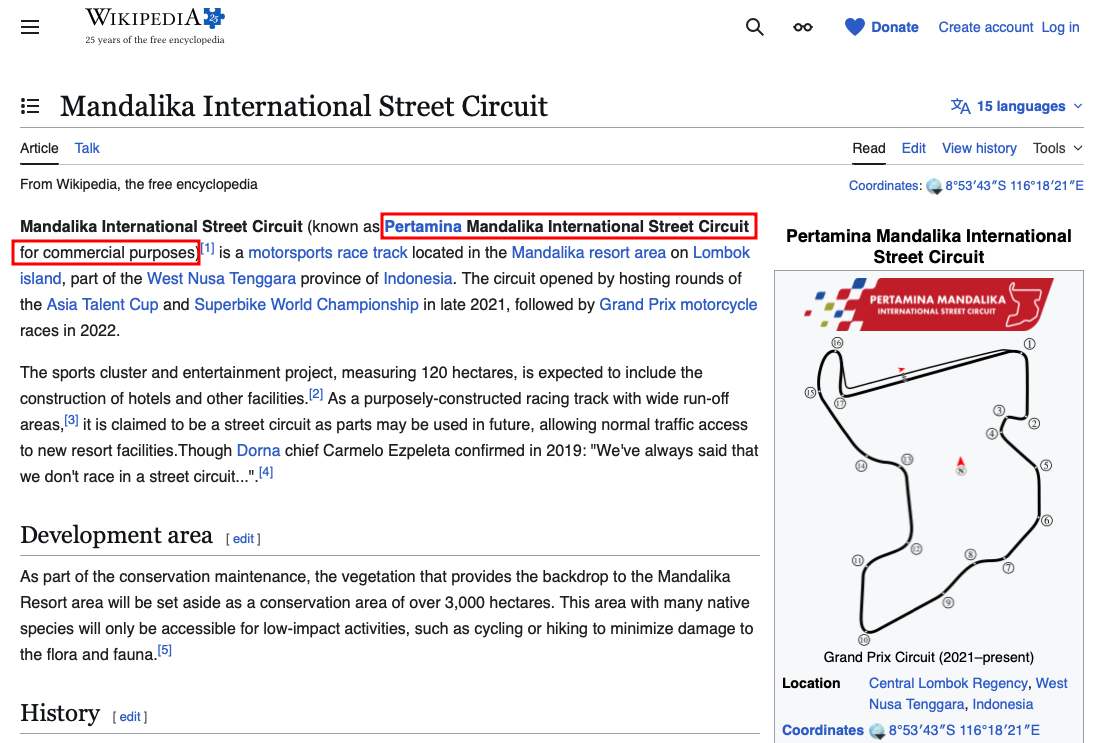Open the Pertamina link

[423, 226]
